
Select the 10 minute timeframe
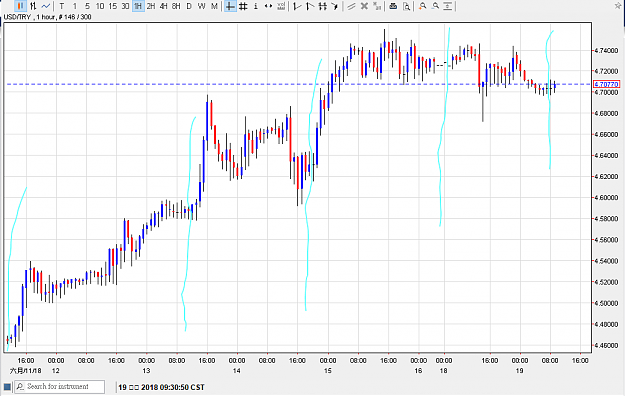[x=100, y=6]
